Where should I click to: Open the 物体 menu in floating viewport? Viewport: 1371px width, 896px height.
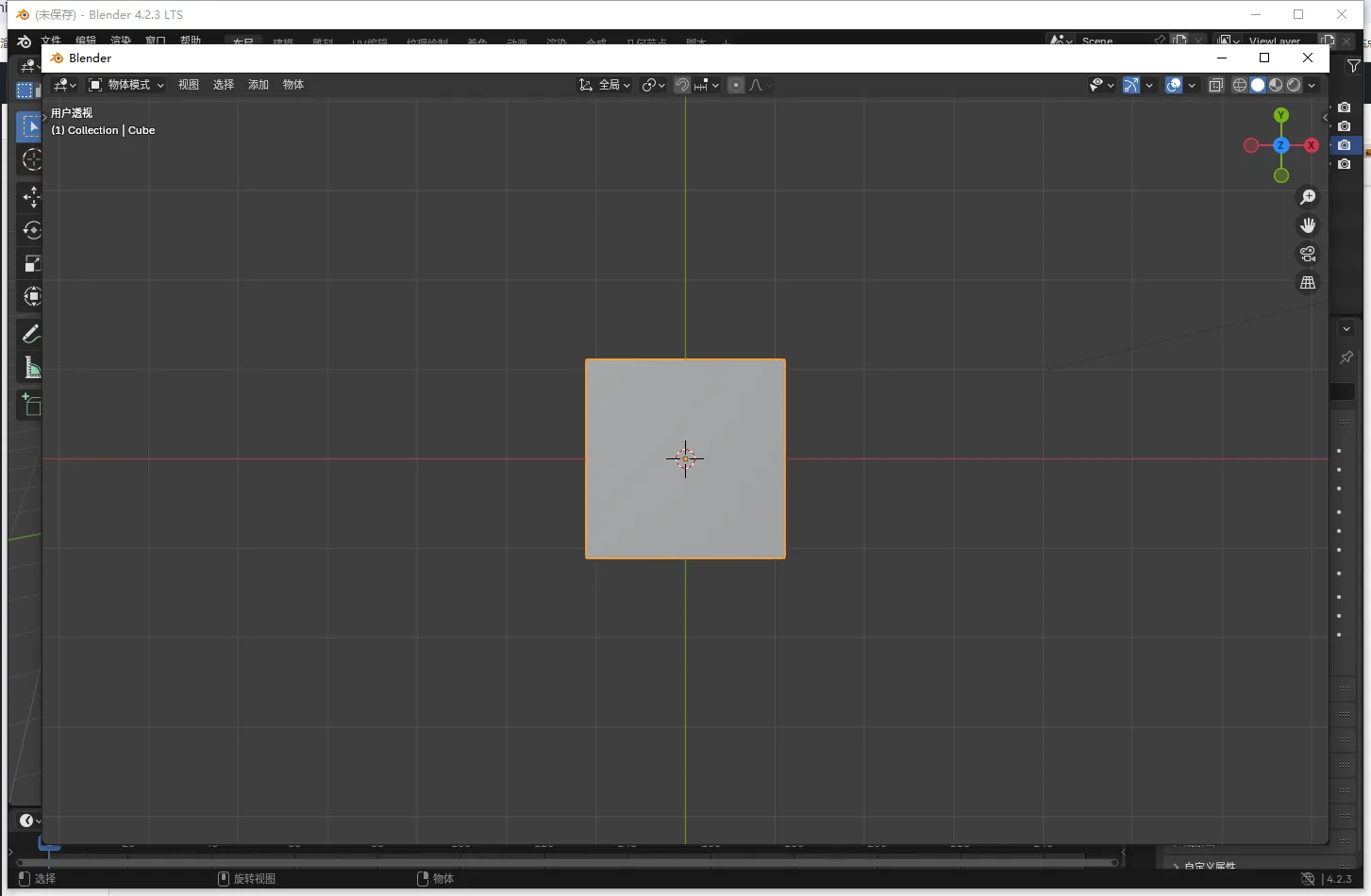293,85
